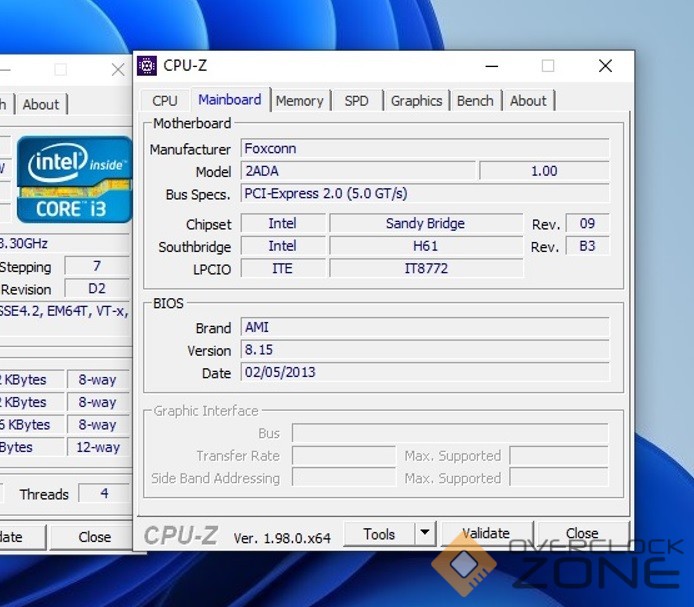Open About tab in the front window
Image resolution: width=694 pixels, height=607 pixels.
click(x=528, y=101)
